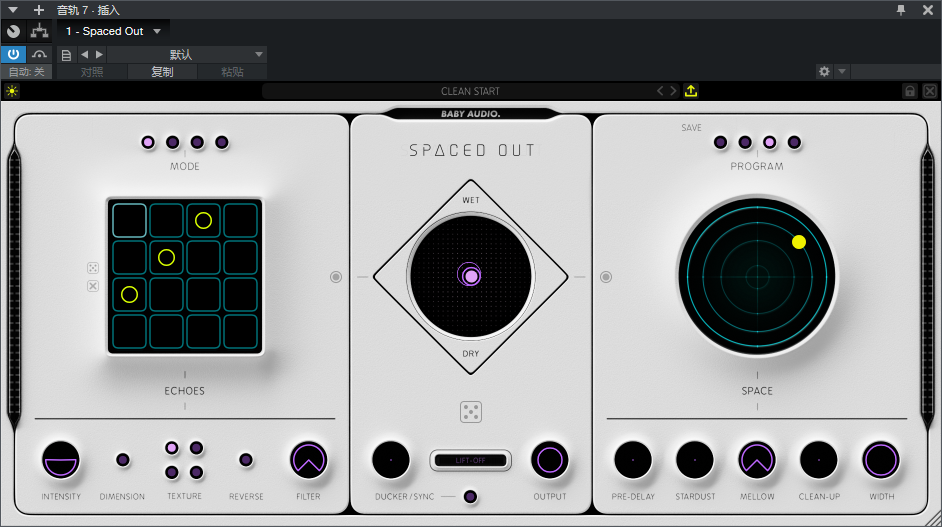Screen dimensions: 942x527
Task: Expand the top-left window menu arrow
Action: pyautogui.click(x=13, y=10)
